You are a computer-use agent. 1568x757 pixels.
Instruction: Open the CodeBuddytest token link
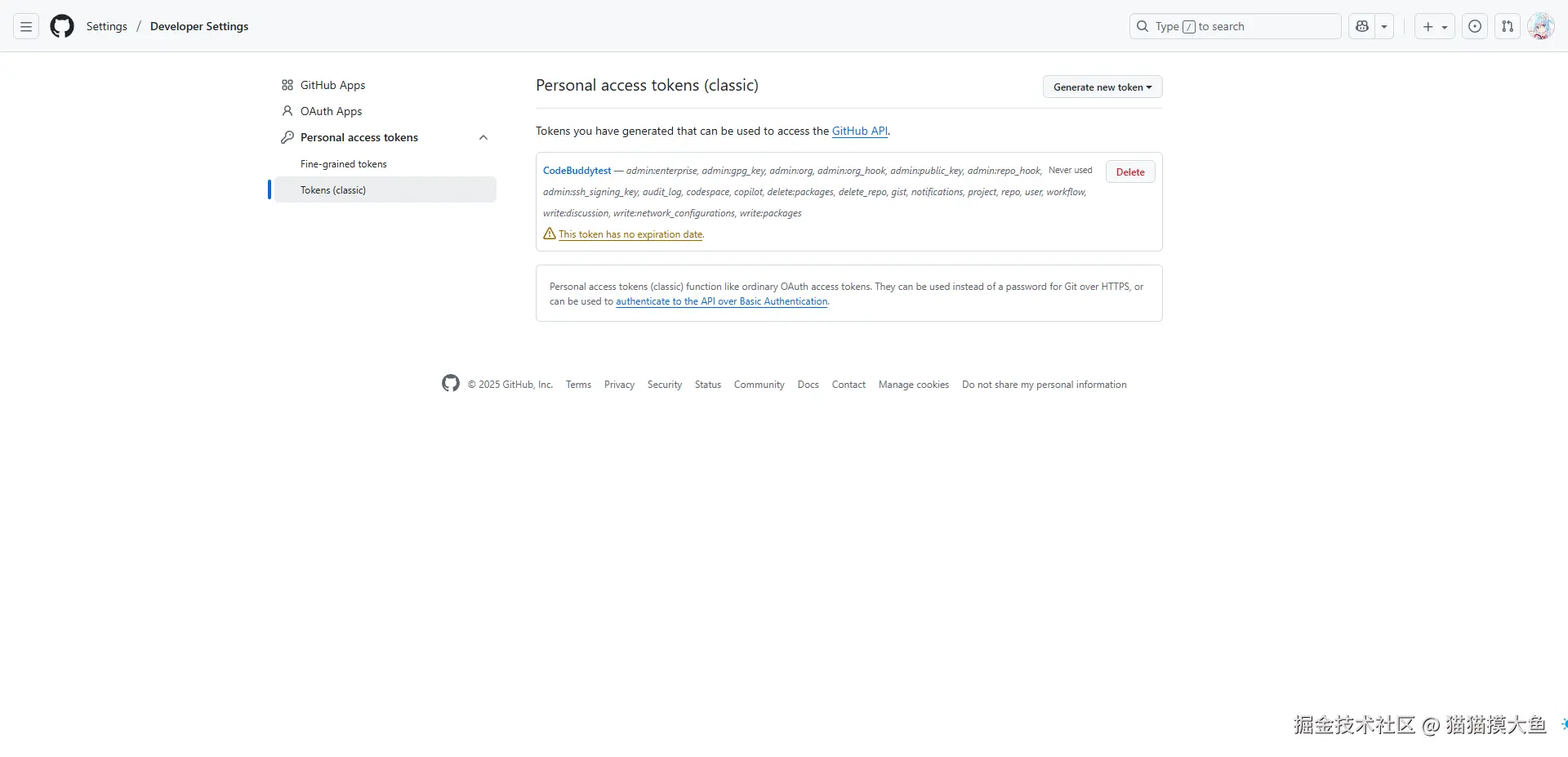point(577,171)
